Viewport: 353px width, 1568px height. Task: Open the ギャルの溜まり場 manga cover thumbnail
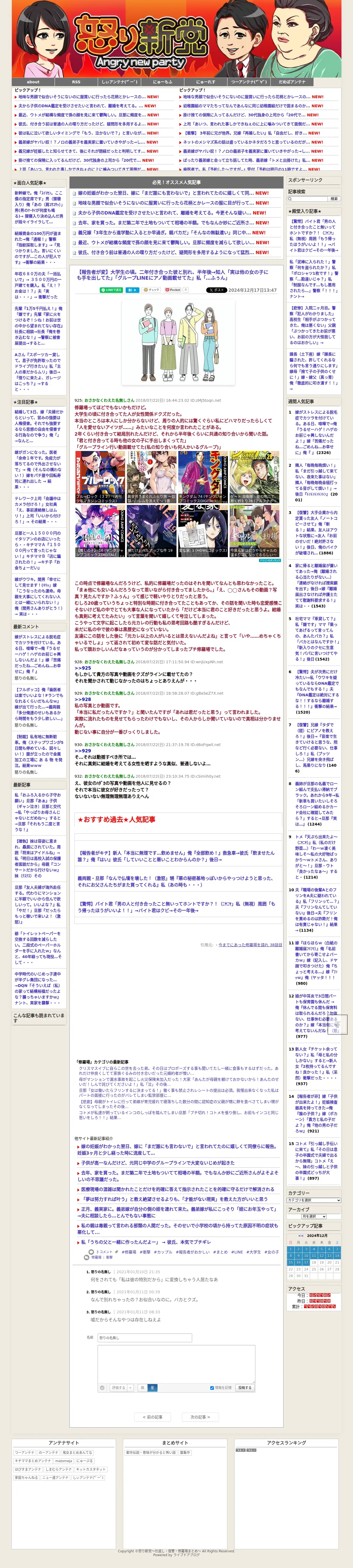click(x=254, y=531)
